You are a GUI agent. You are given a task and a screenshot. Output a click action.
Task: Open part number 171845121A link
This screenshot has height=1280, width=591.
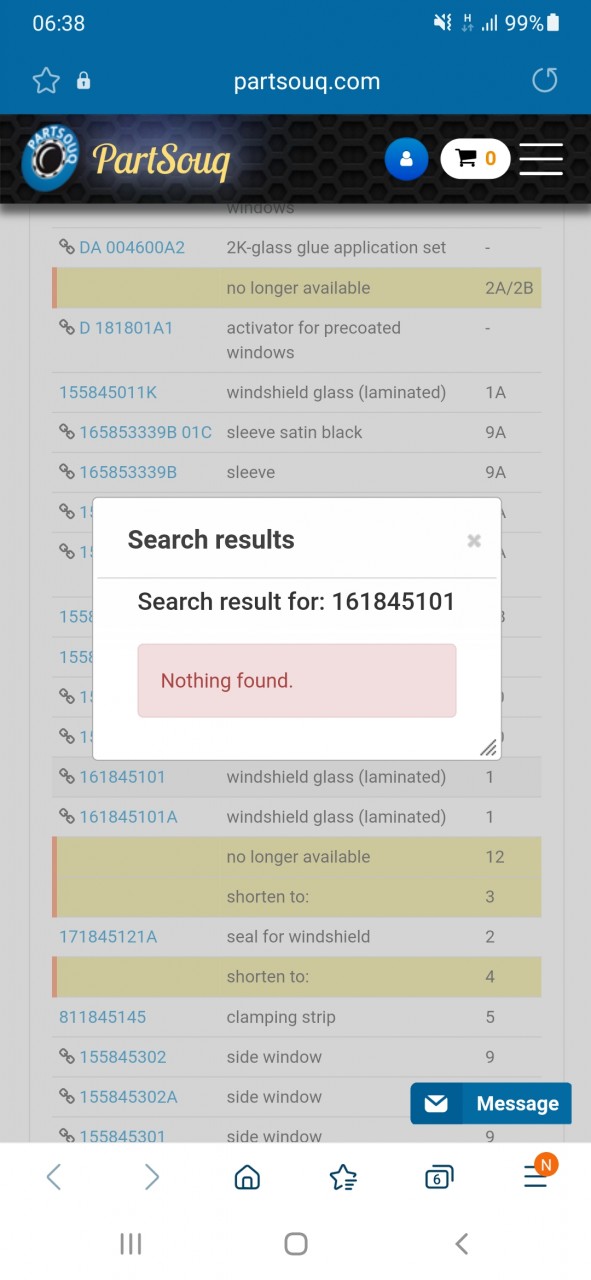(x=108, y=937)
